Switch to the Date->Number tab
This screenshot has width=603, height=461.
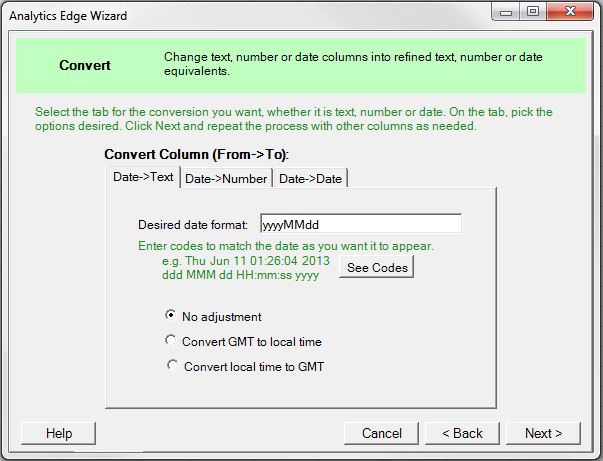point(226,178)
